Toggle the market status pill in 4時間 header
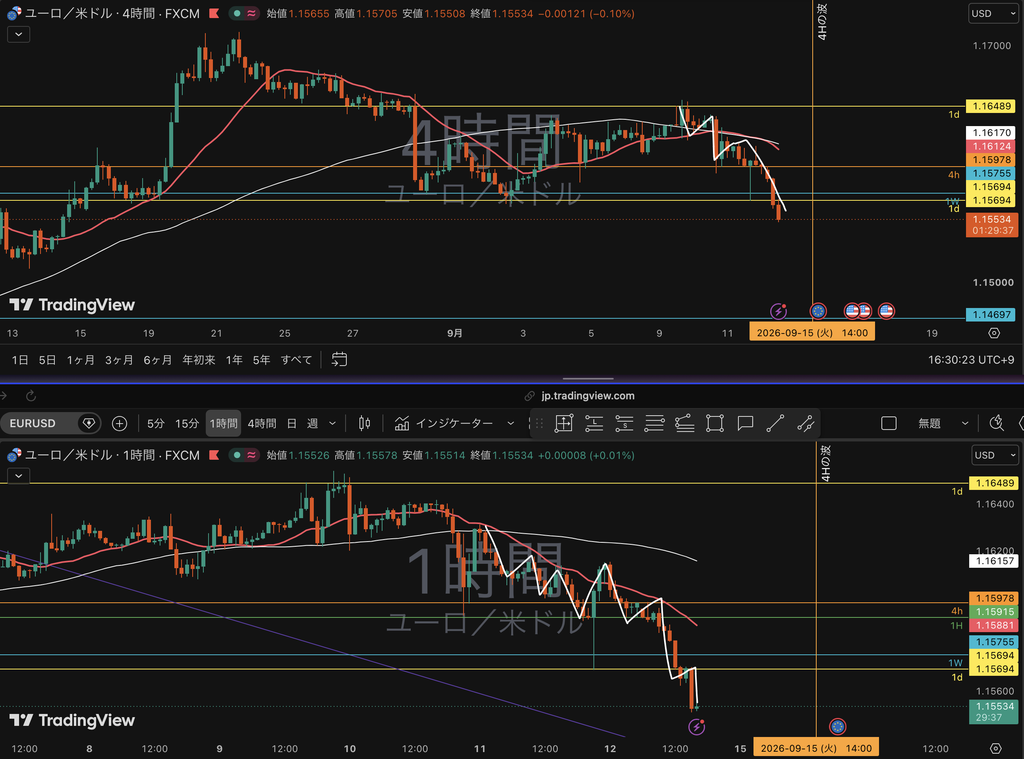 [x=244, y=13]
